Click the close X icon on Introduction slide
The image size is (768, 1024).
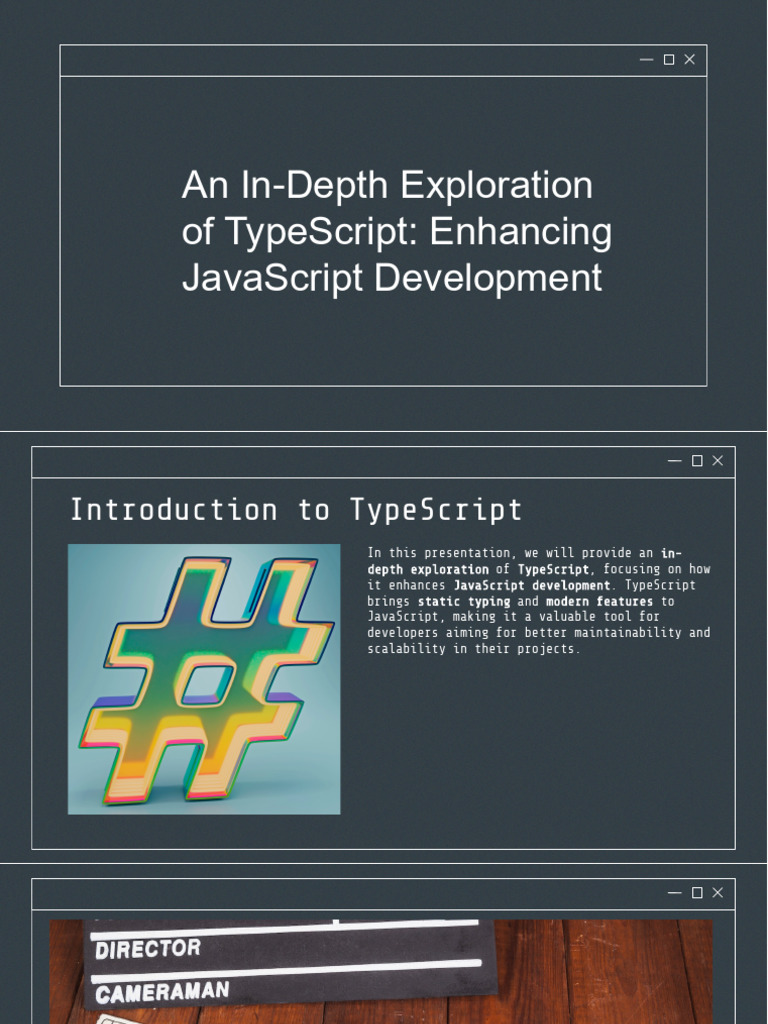[718, 460]
